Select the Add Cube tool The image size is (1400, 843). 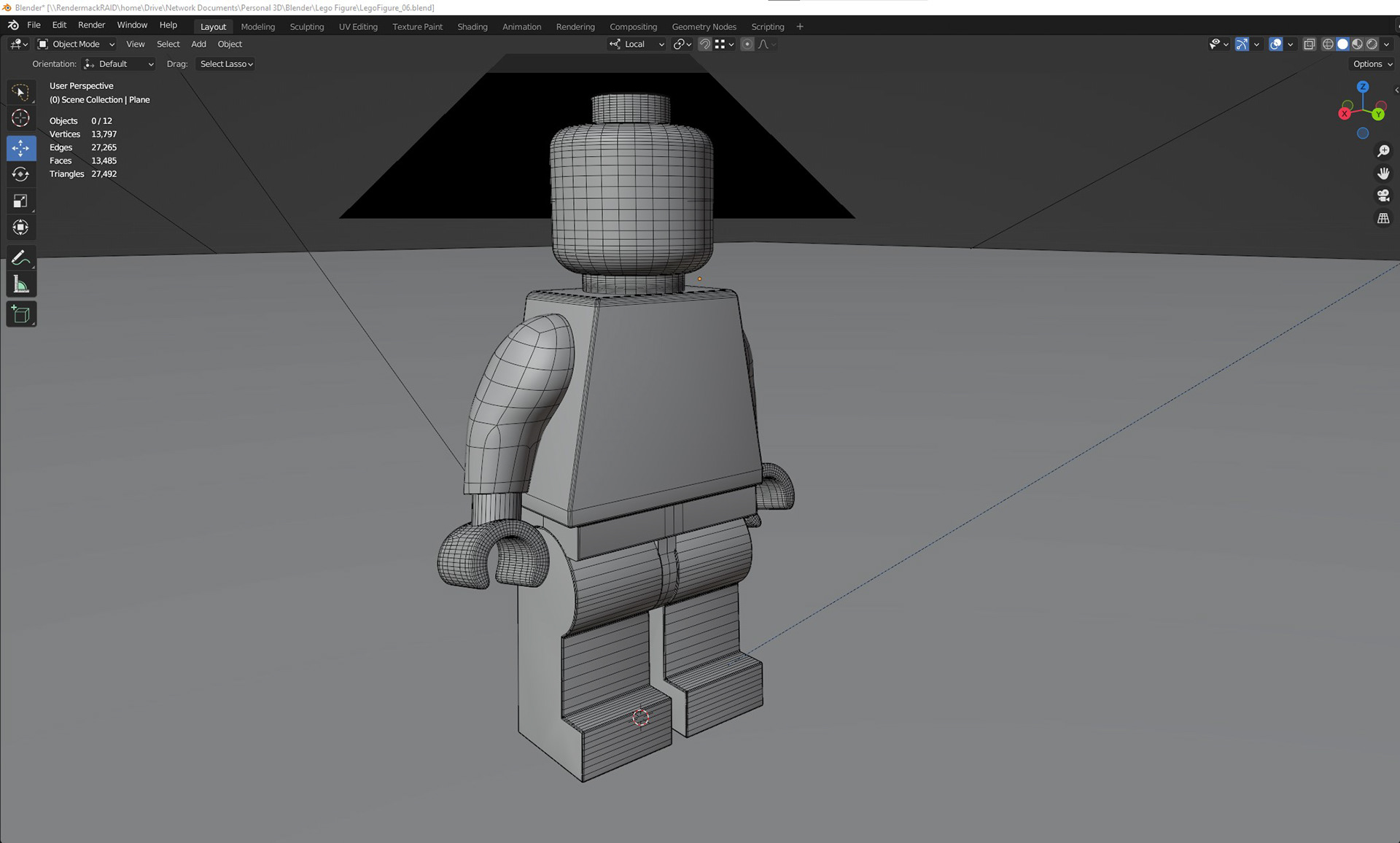(20, 315)
